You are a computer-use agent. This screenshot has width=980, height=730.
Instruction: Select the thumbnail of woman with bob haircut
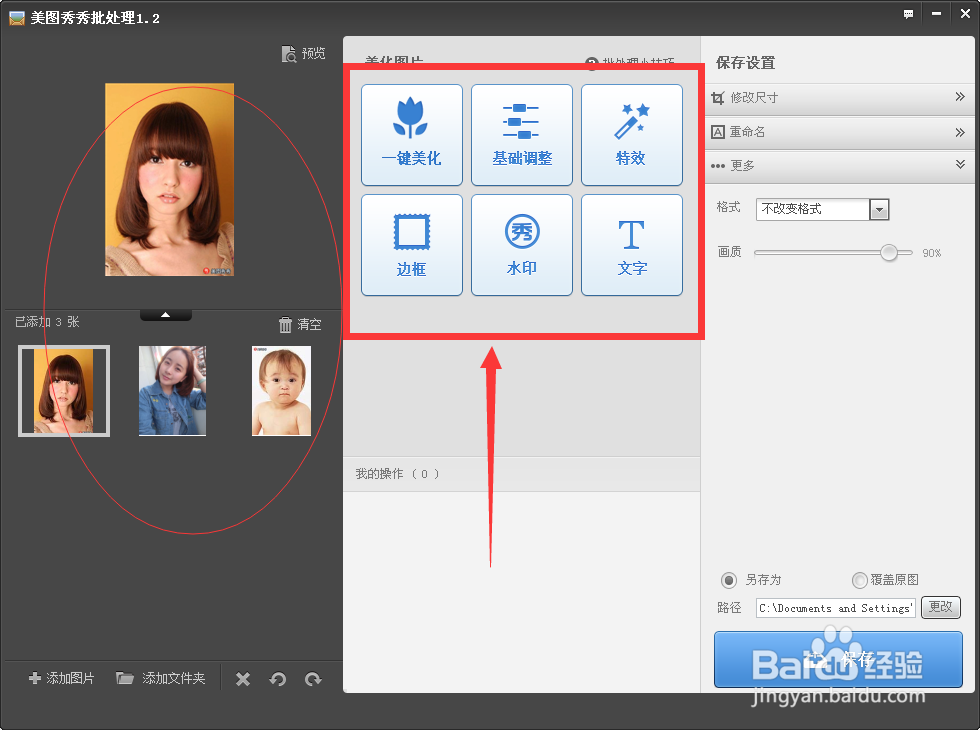click(64, 391)
